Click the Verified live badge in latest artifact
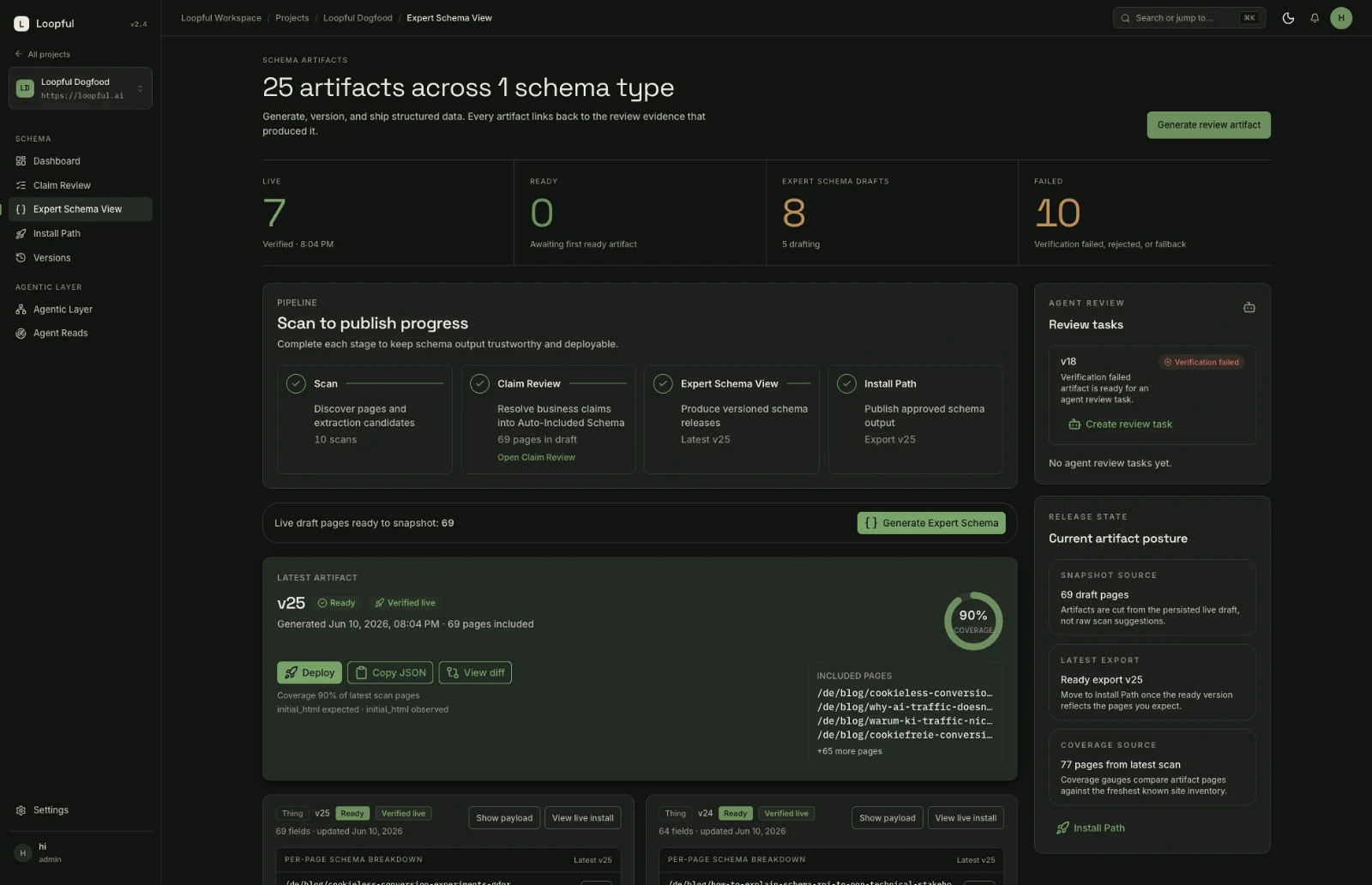The image size is (1372, 885). (405, 604)
